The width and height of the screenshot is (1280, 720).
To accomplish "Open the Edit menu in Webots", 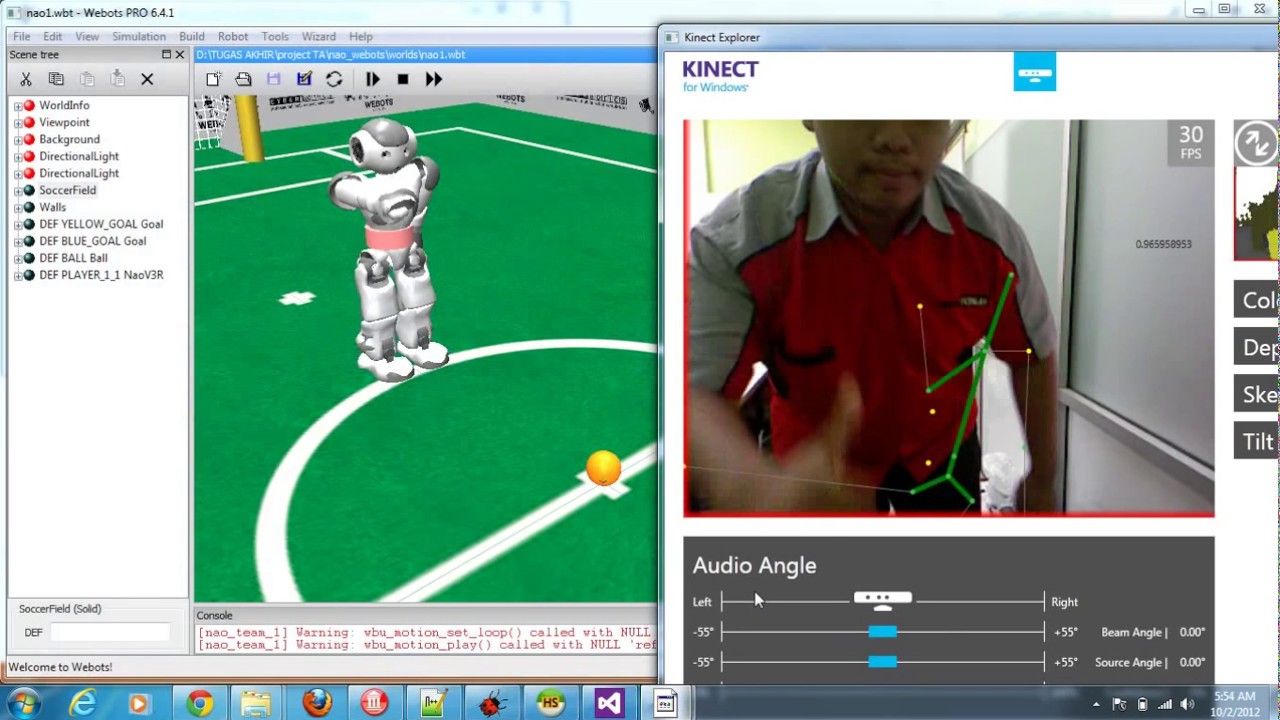I will (x=52, y=36).
